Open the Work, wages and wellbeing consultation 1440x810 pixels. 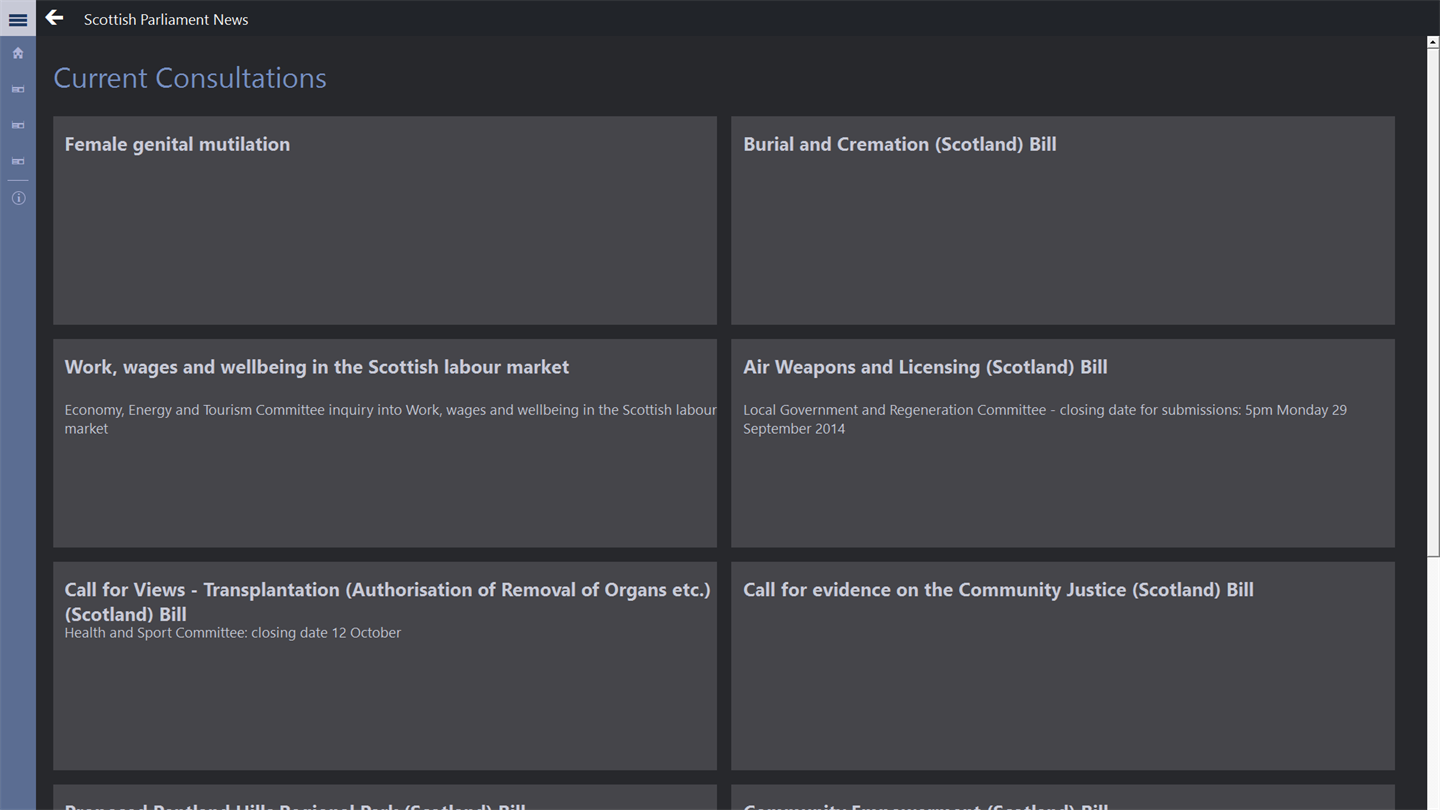(385, 443)
